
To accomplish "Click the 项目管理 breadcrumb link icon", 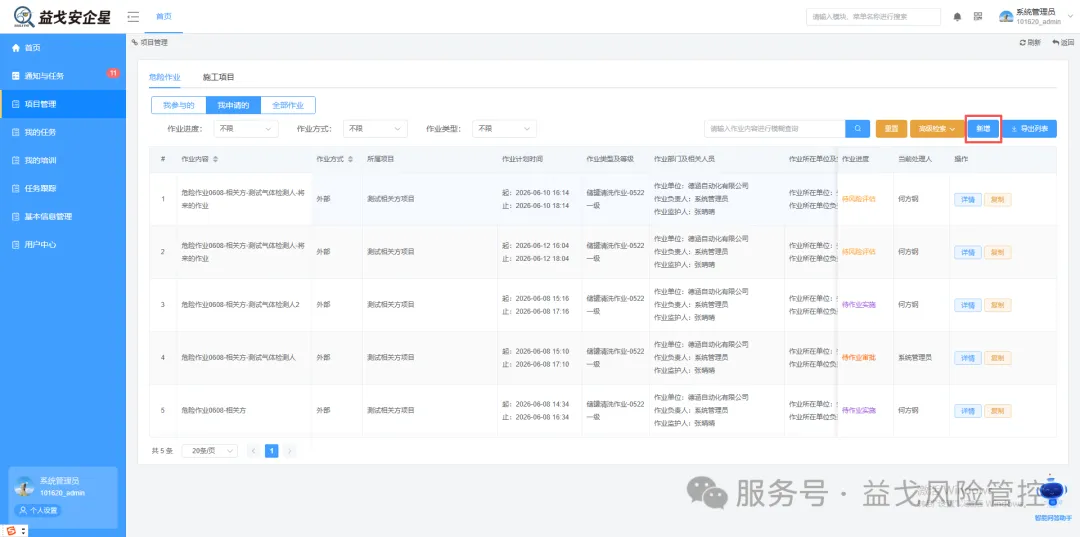I will pos(135,43).
